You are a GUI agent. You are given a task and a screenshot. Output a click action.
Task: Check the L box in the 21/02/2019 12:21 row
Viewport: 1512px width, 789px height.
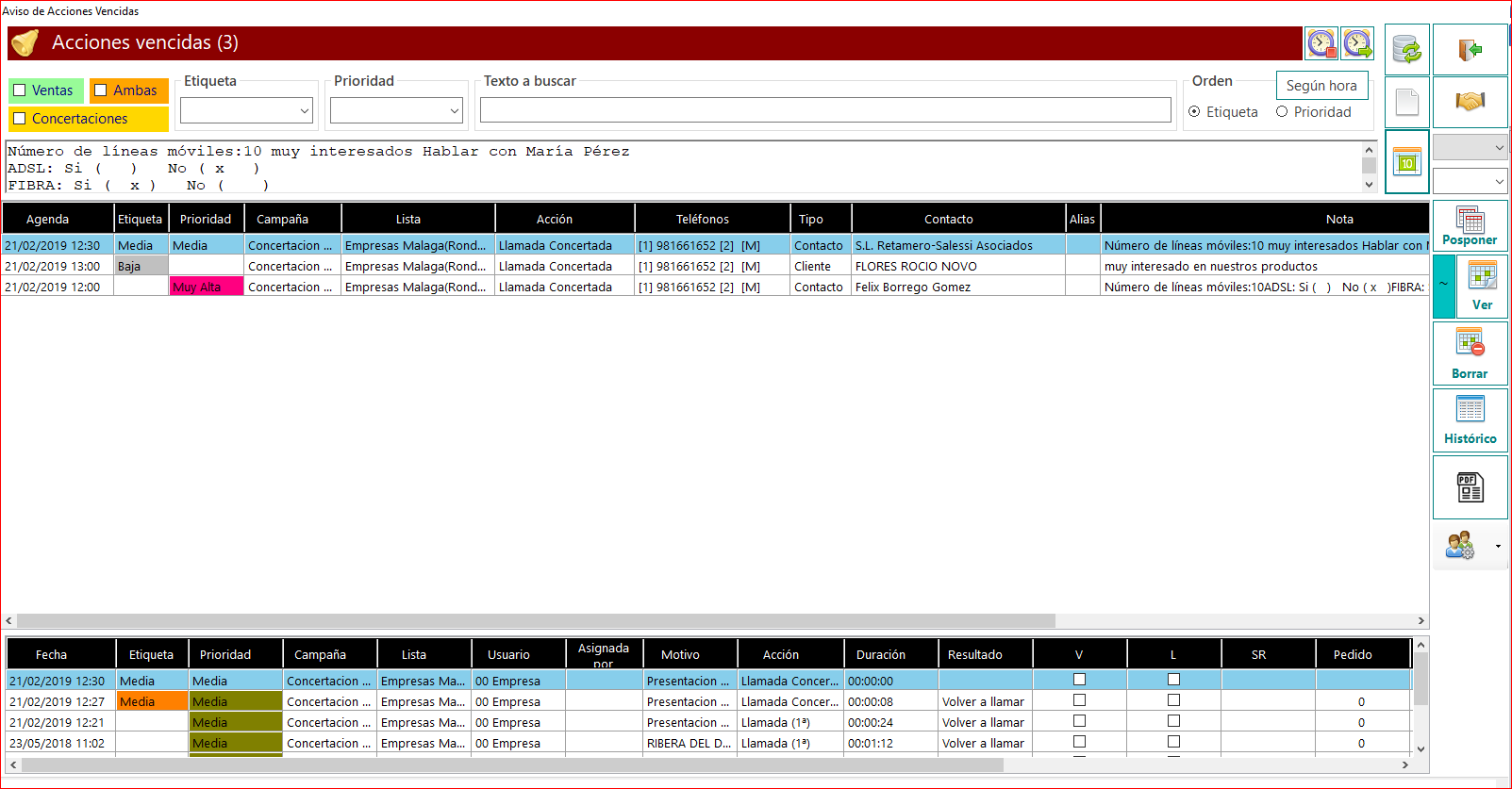coord(1173,721)
